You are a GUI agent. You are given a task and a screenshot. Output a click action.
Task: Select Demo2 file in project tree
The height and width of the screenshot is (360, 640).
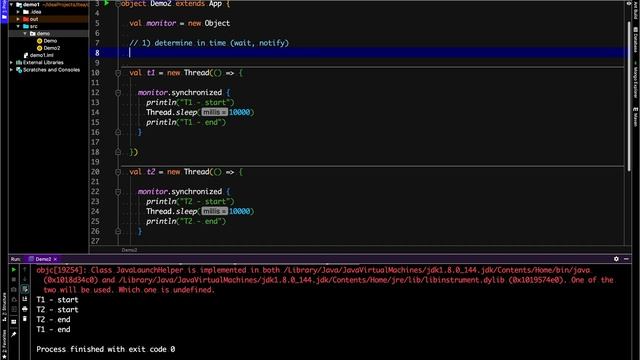(x=49, y=48)
